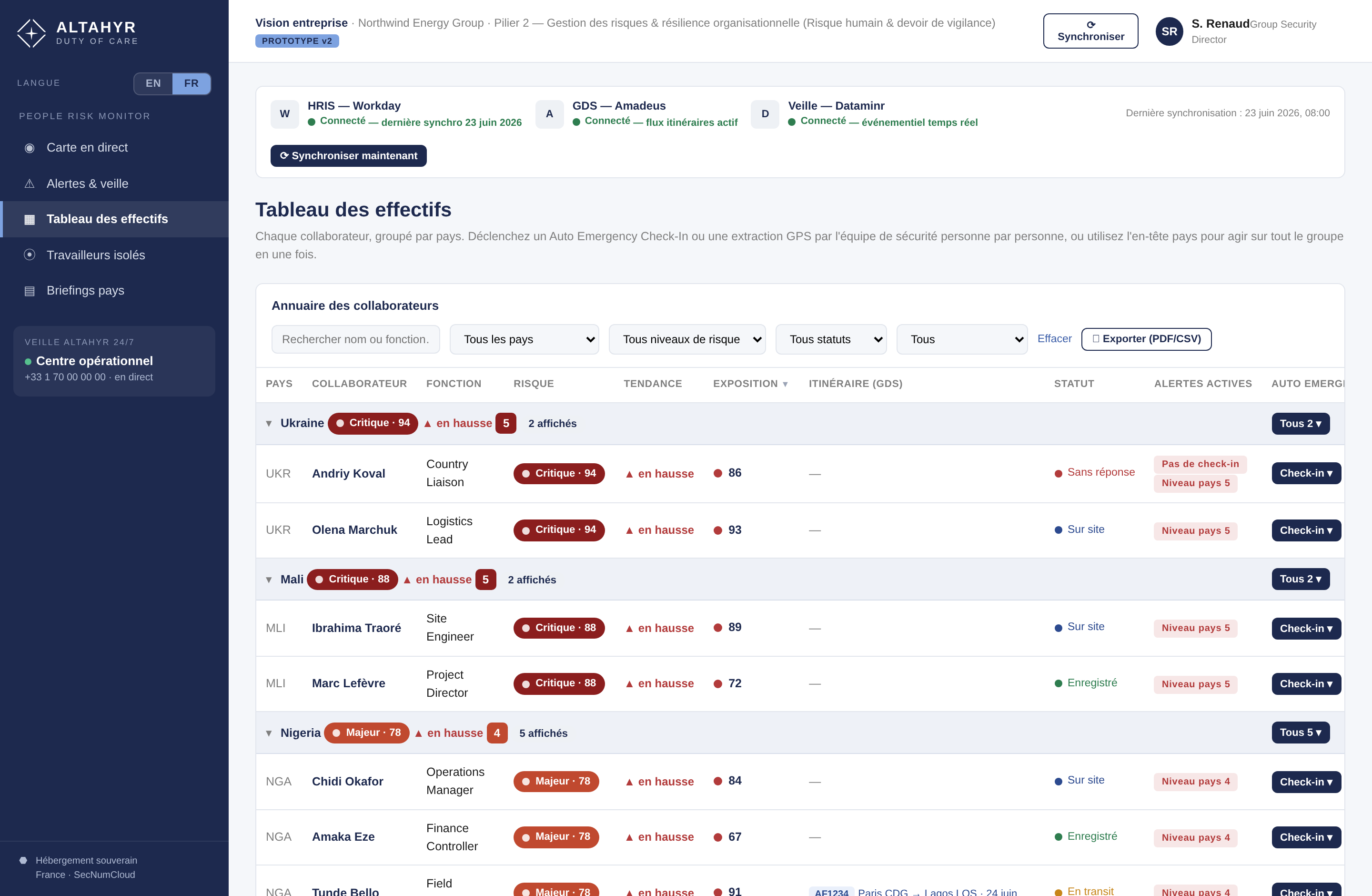Click Chidi Okafor name
This screenshot has width=1372, height=896.
[x=348, y=782]
